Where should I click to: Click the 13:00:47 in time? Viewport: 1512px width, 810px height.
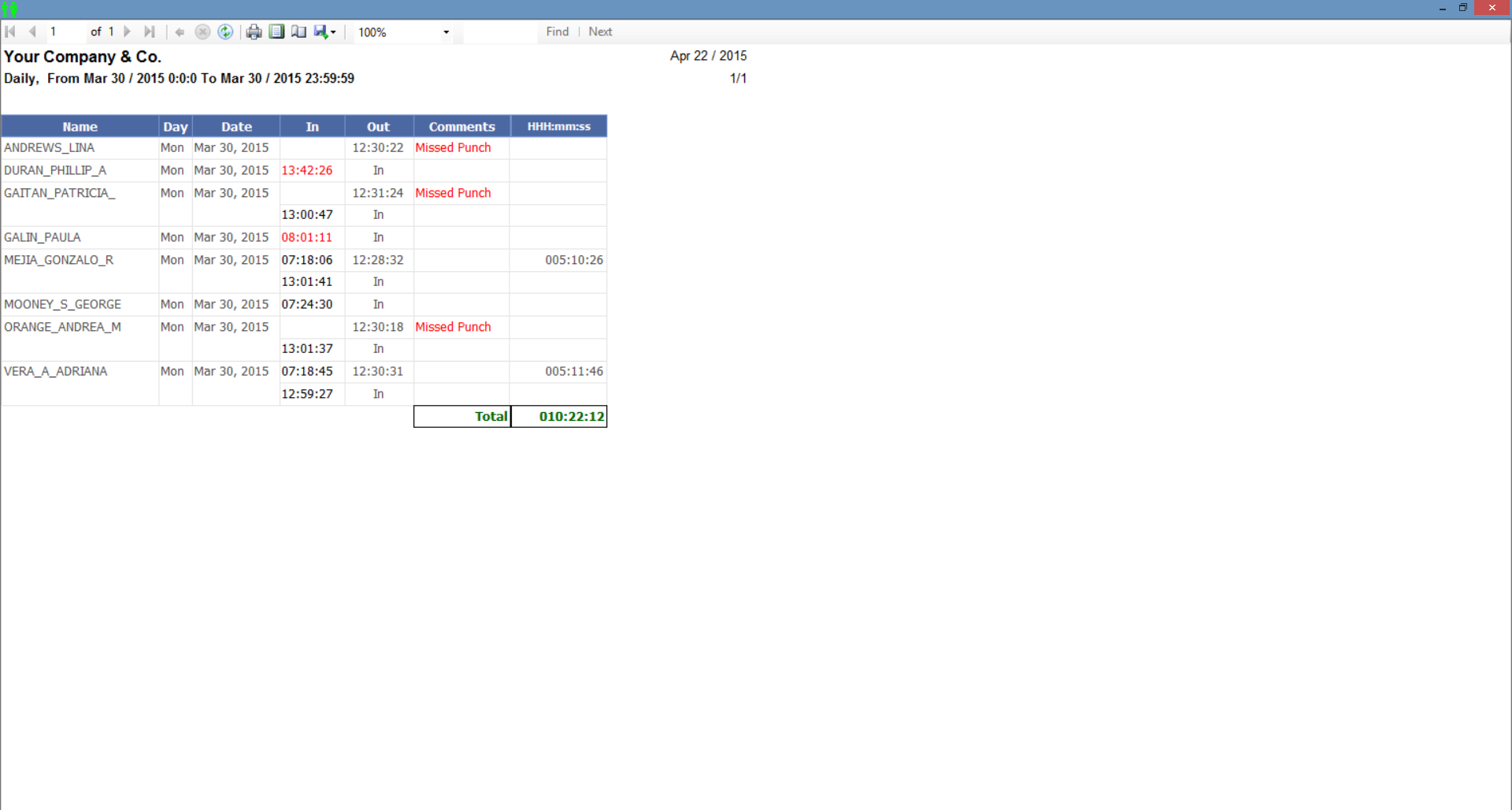307,215
